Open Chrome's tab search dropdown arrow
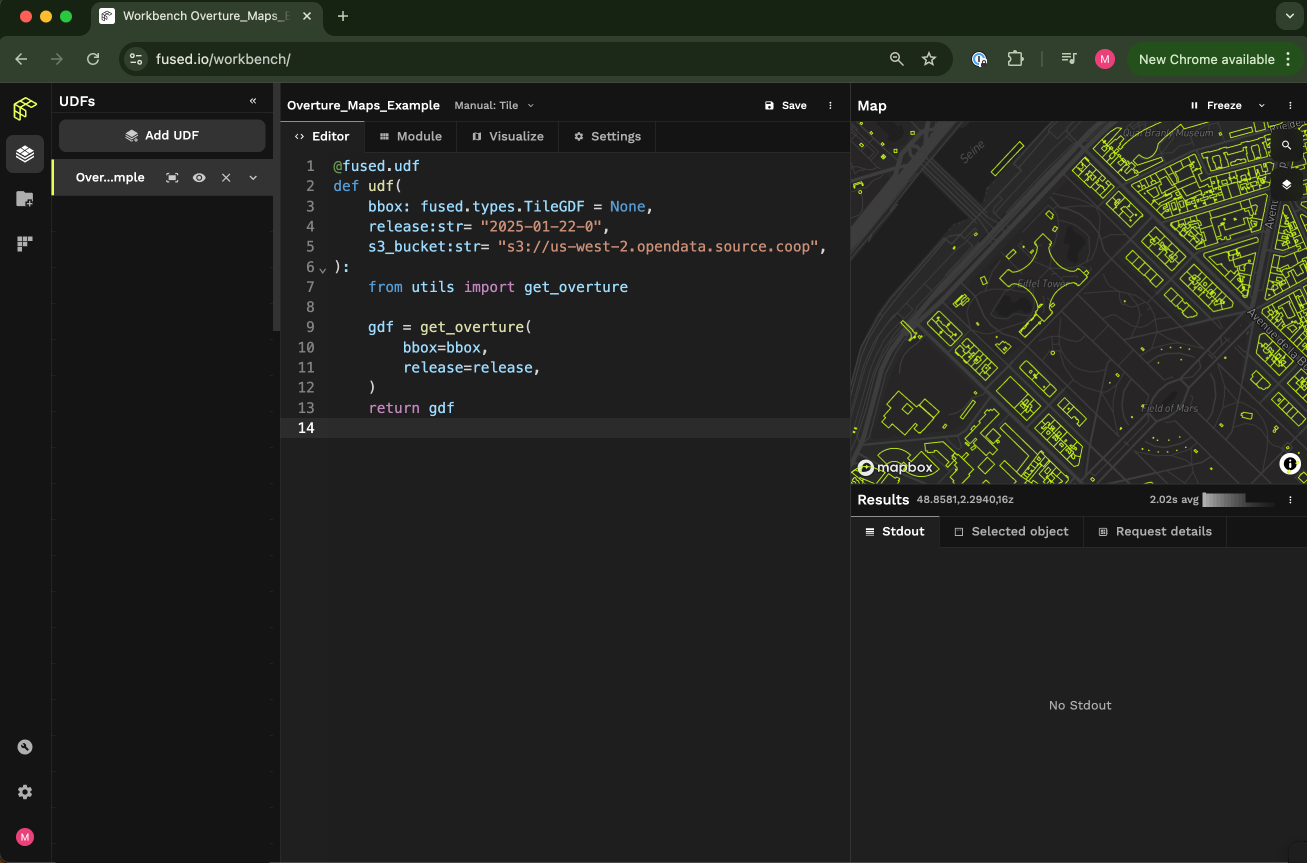Screen dimensions: 1307x863 [x=1288, y=16]
